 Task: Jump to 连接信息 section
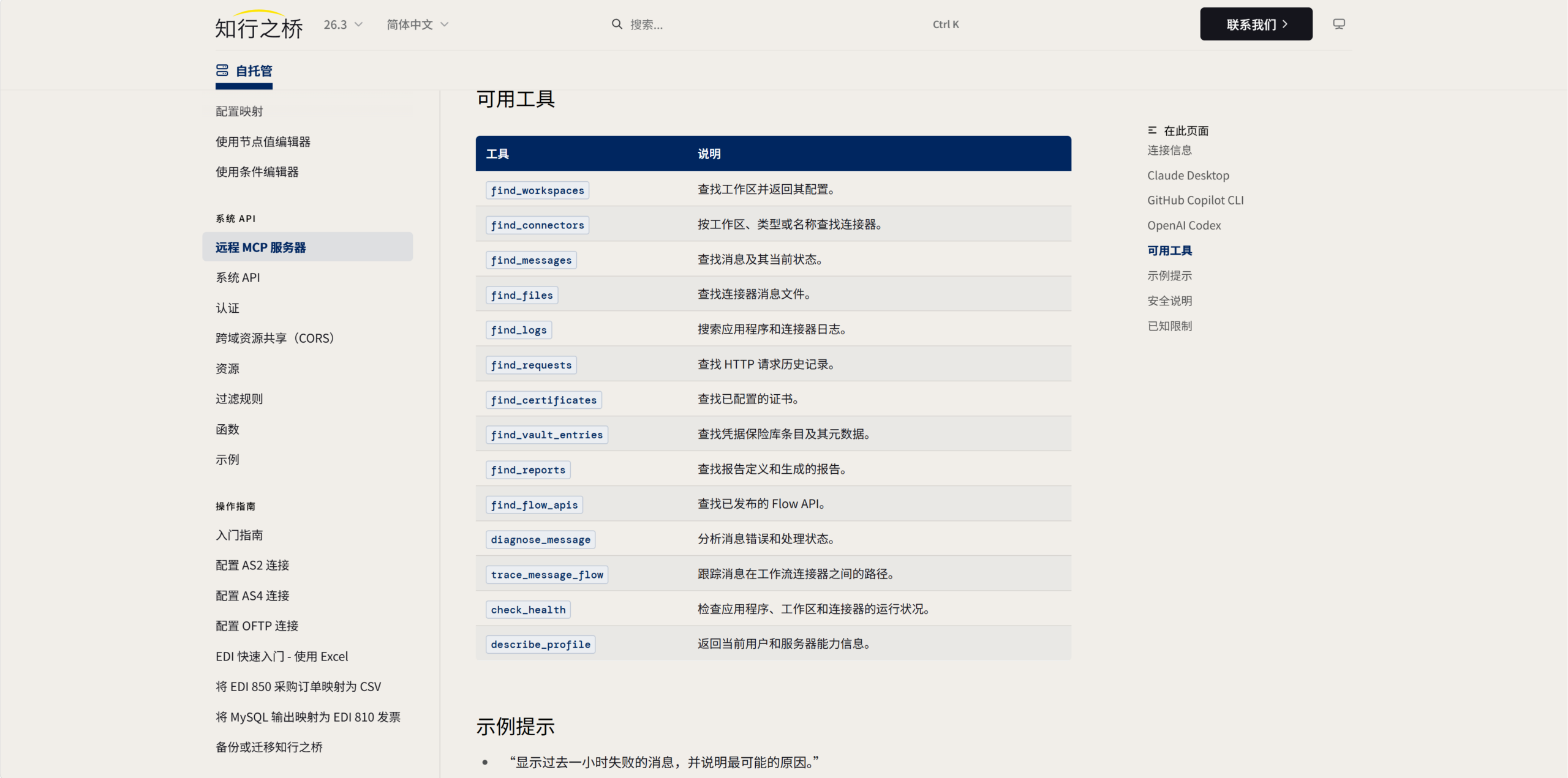pos(1169,150)
